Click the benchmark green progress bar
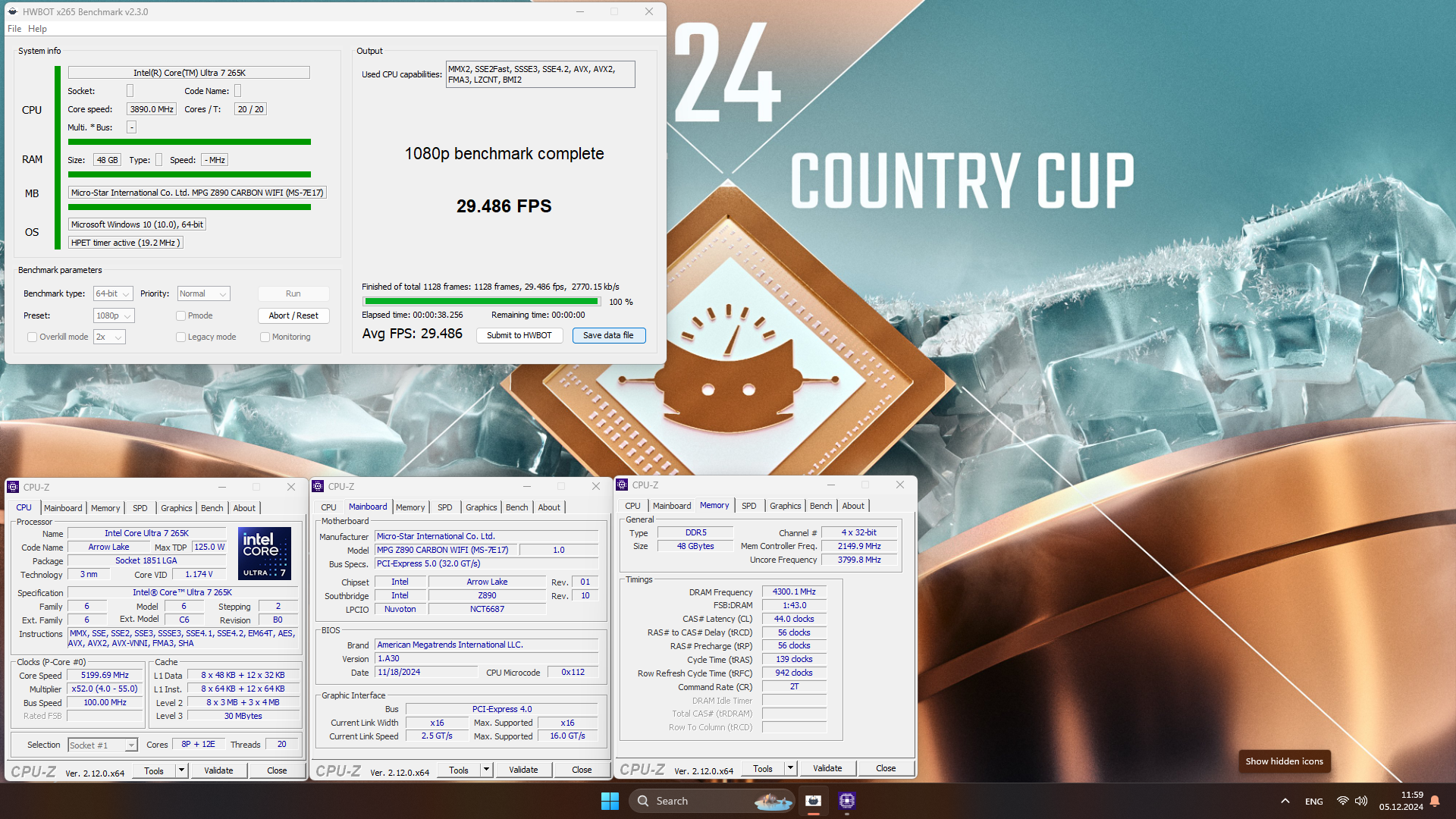The width and height of the screenshot is (1456, 819). point(482,302)
